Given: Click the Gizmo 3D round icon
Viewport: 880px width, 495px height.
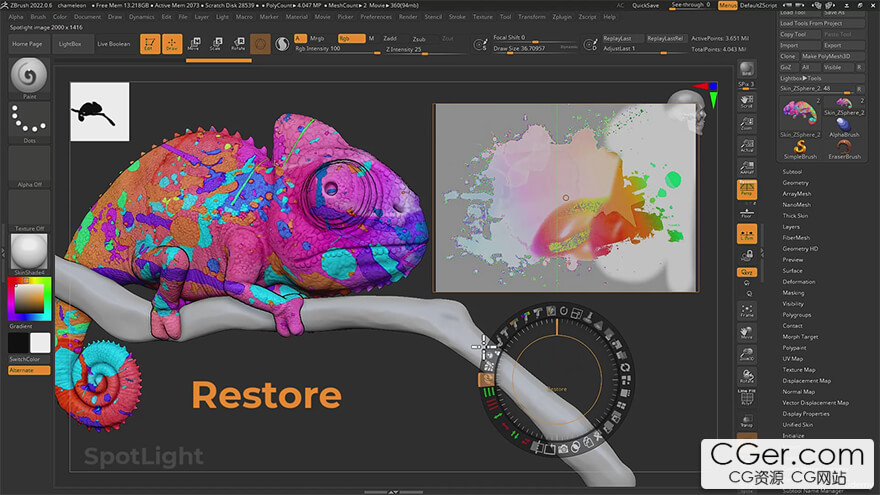Looking at the screenshot, I should coord(260,44).
